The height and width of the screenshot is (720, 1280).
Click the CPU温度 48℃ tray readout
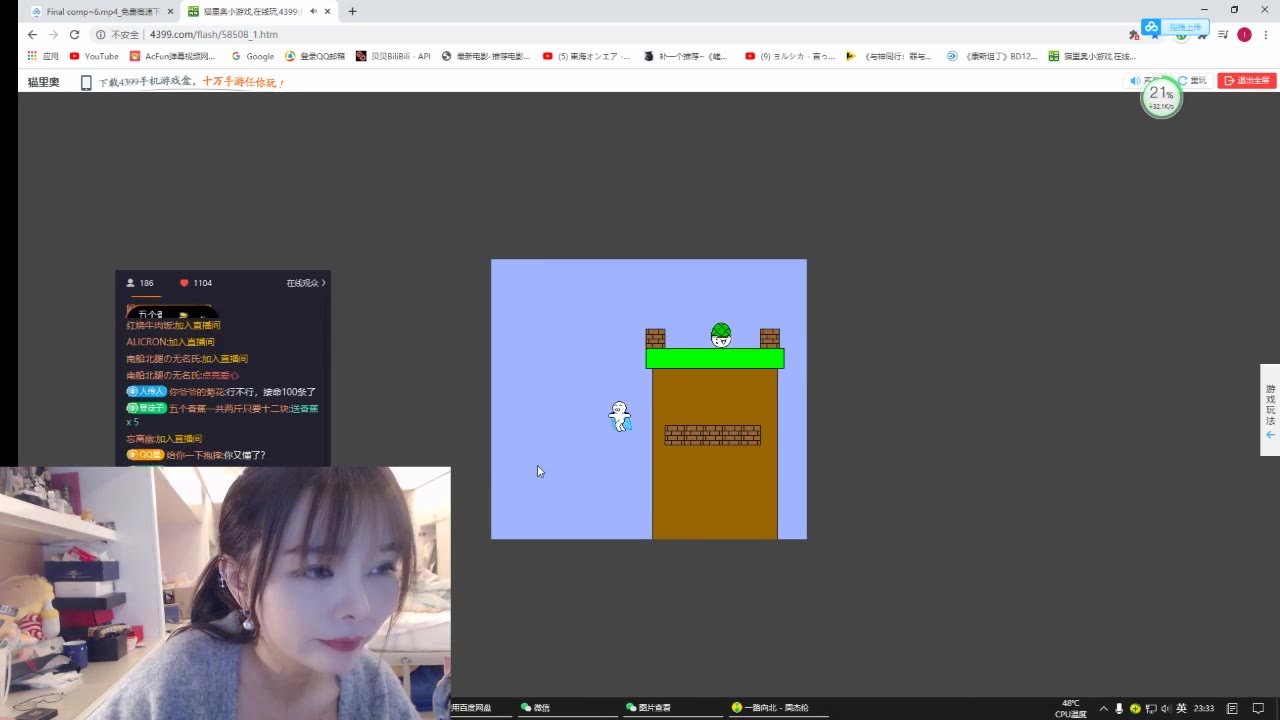(x=1070, y=708)
